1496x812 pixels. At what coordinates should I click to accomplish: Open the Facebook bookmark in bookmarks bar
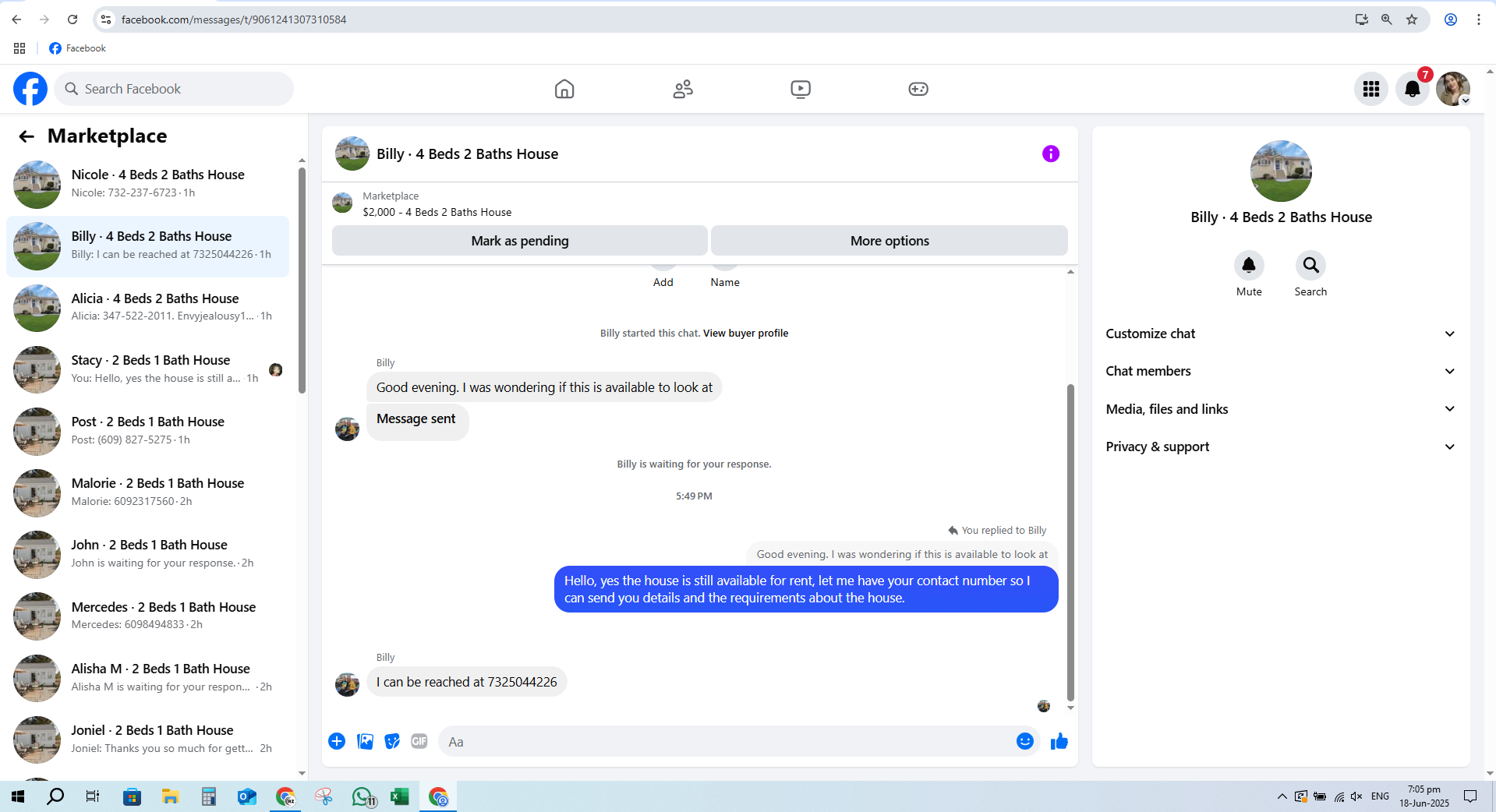pyautogui.click(x=77, y=48)
